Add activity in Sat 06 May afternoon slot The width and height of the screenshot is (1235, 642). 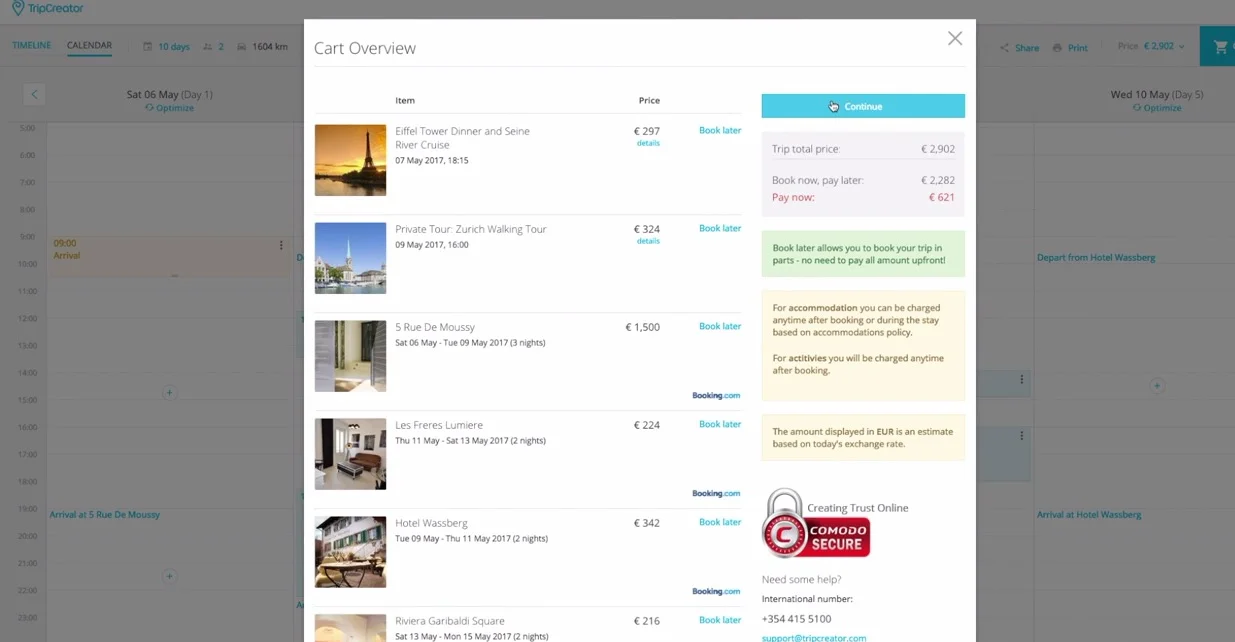click(x=169, y=393)
